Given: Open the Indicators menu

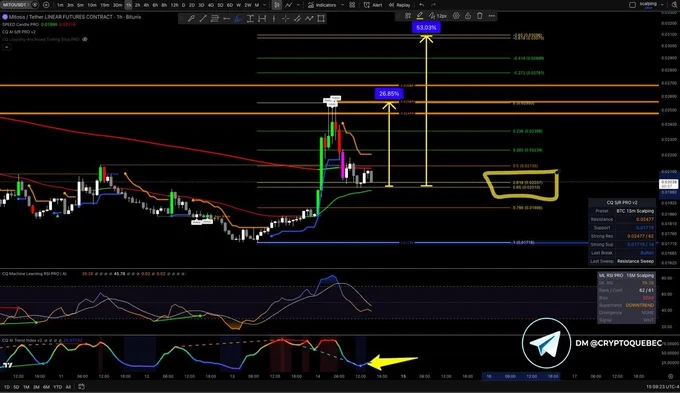Looking at the screenshot, I should click(322, 5).
